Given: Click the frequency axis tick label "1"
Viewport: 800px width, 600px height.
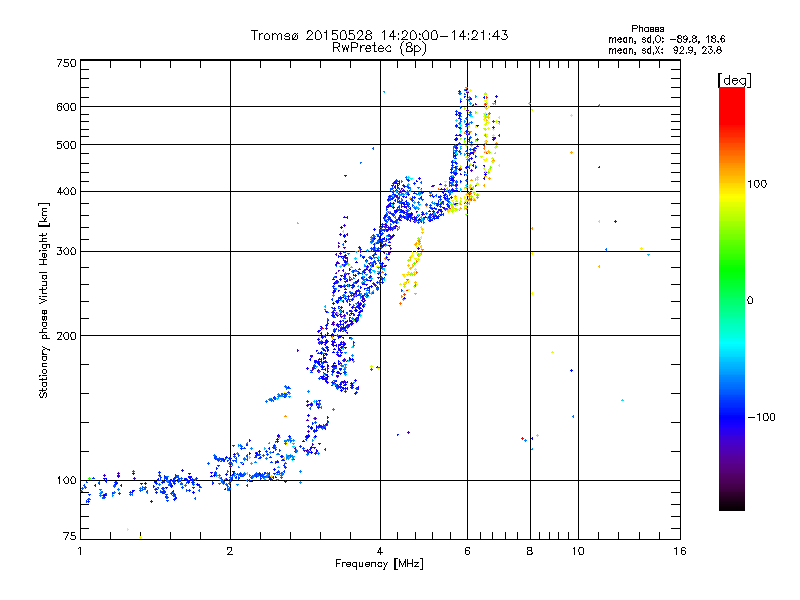Looking at the screenshot, I should pyautogui.click(x=80, y=551).
